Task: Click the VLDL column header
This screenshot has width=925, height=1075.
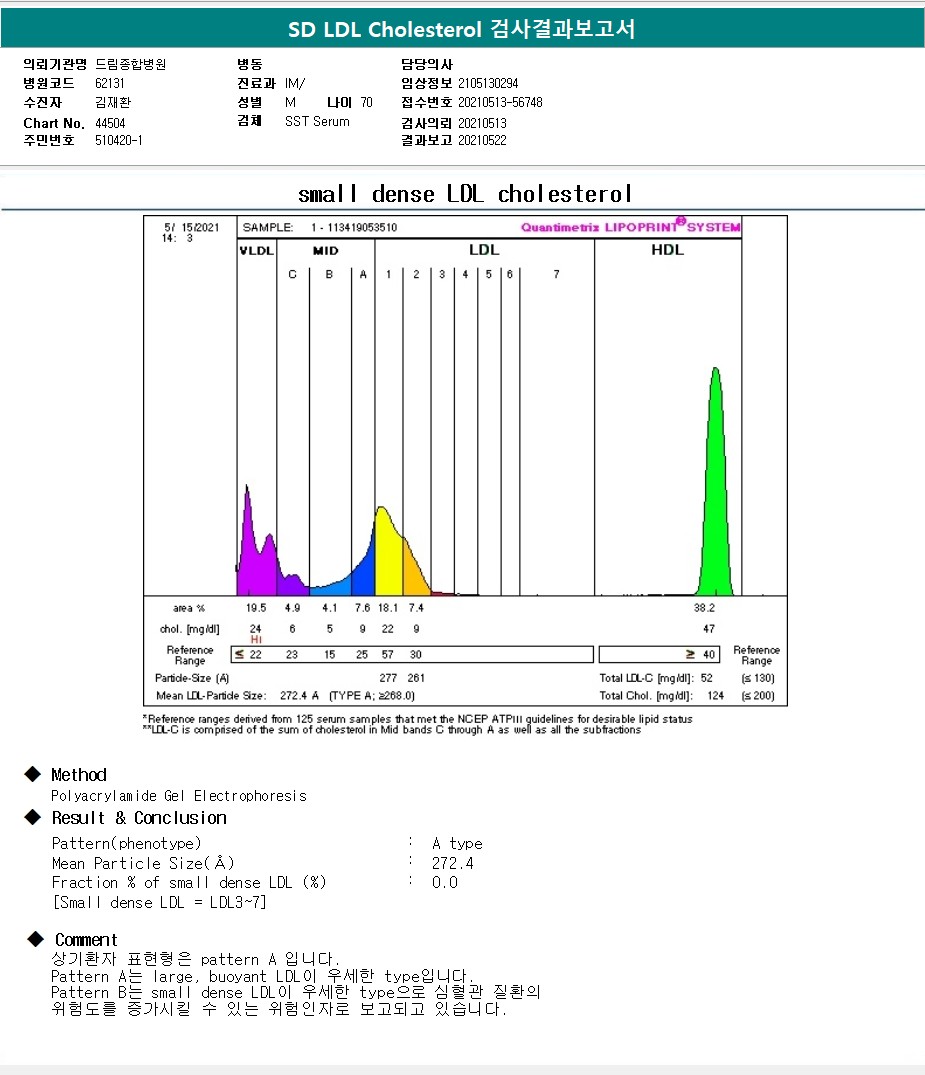Action: pyautogui.click(x=256, y=251)
